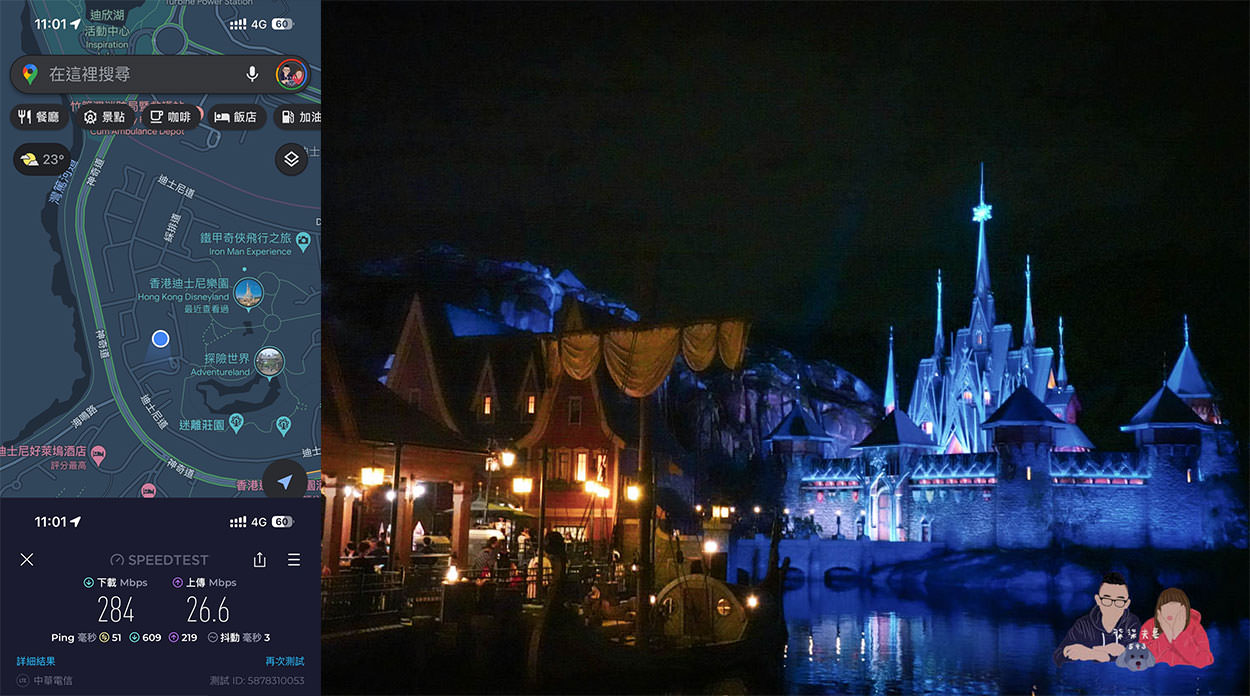Open the Speedtest hamburger menu

pos(294,560)
